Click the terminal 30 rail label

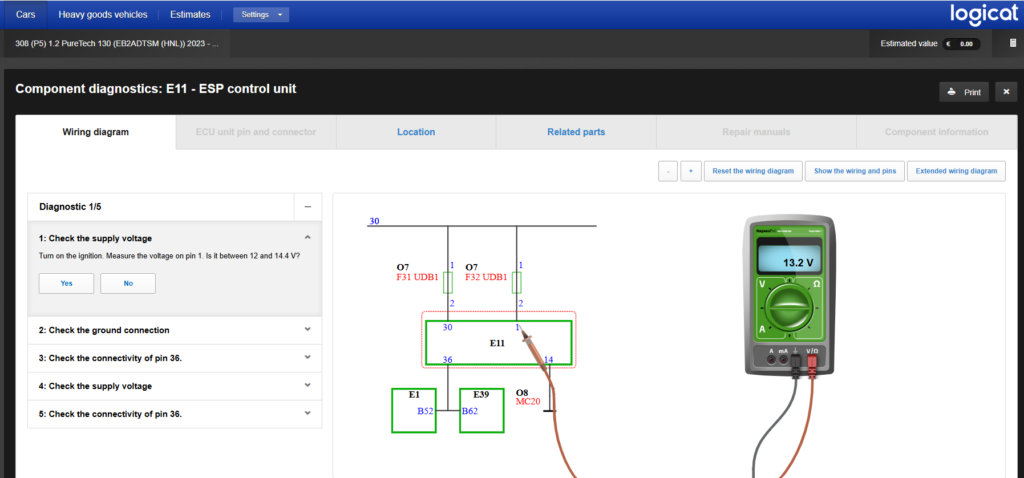pos(374,221)
